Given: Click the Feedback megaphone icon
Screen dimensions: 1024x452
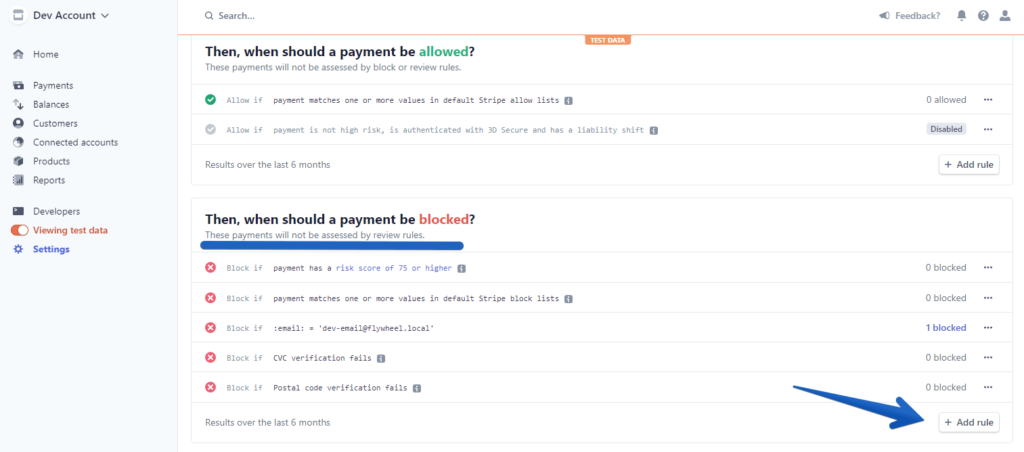Looking at the screenshot, I should click(x=884, y=16).
